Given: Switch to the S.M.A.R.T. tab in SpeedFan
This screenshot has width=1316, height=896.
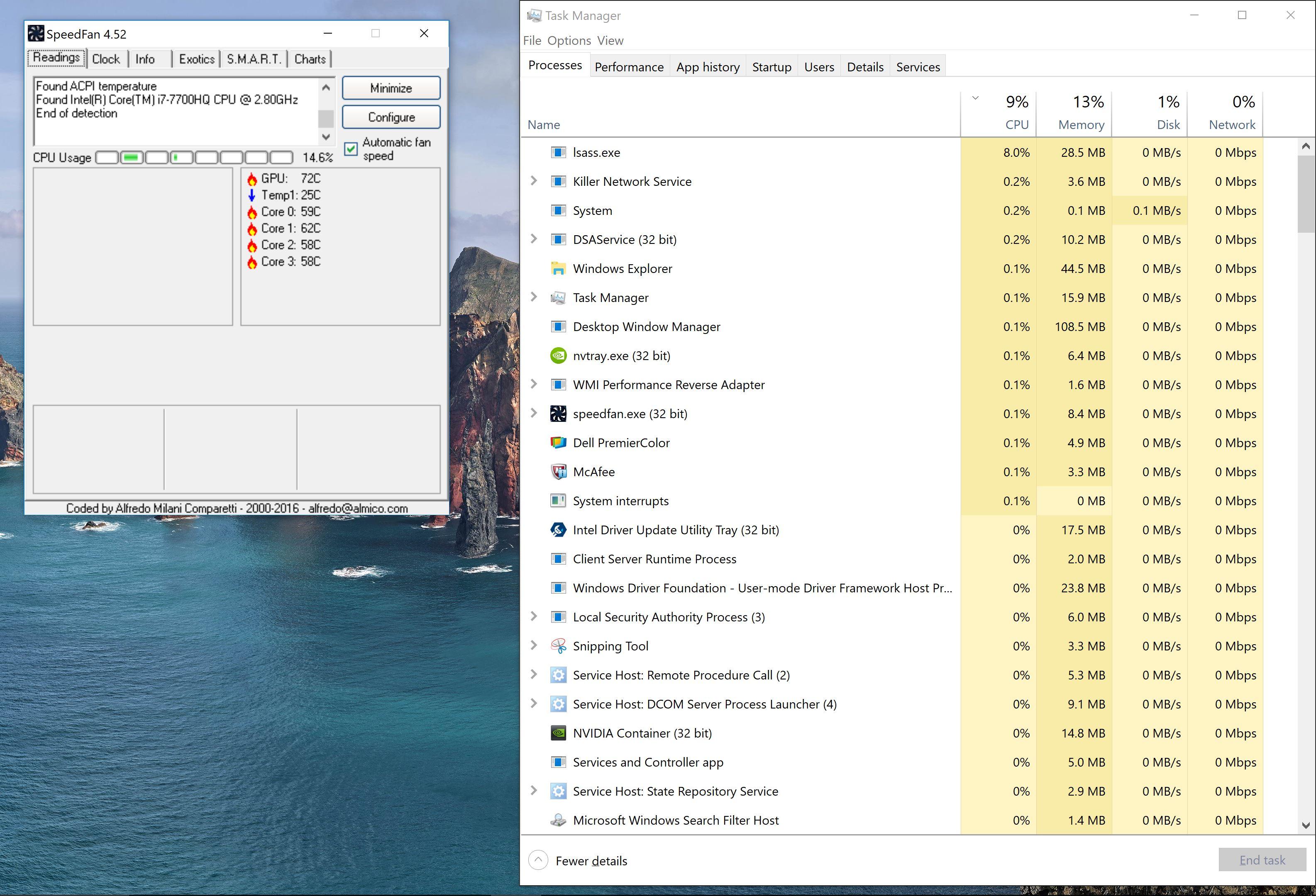Looking at the screenshot, I should pos(253,58).
